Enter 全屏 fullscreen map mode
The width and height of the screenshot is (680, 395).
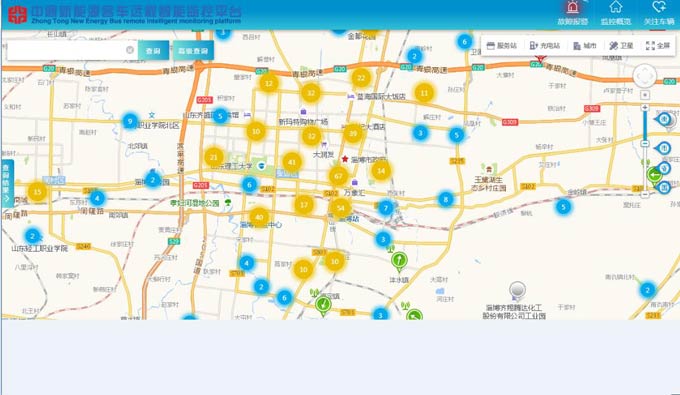658,46
